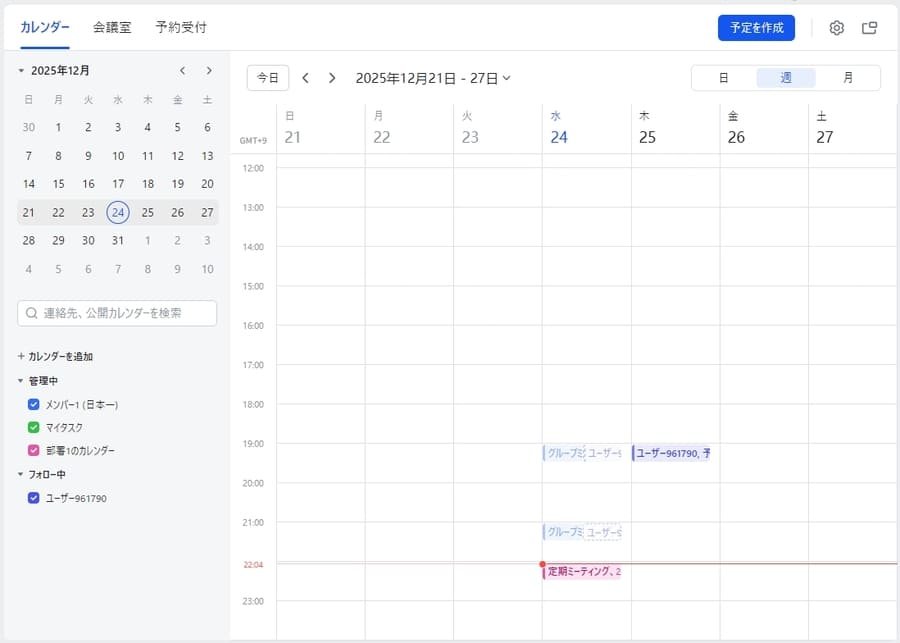The image size is (900, 643).
Task: Go to previous week with the left arrow
Action: 306,77
